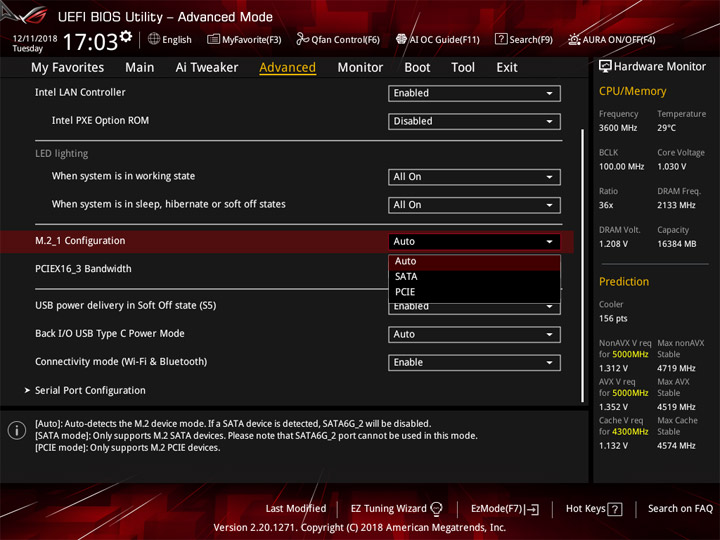Select SATA option in M.2_1 list
Viewport: 720px width, 540px height.
[474, 276]
